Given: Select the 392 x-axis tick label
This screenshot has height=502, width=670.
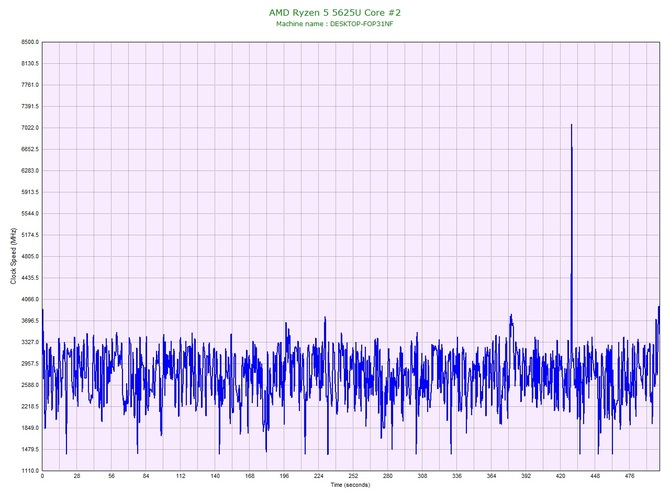Looking at the screenshot, I should (526, 476).
